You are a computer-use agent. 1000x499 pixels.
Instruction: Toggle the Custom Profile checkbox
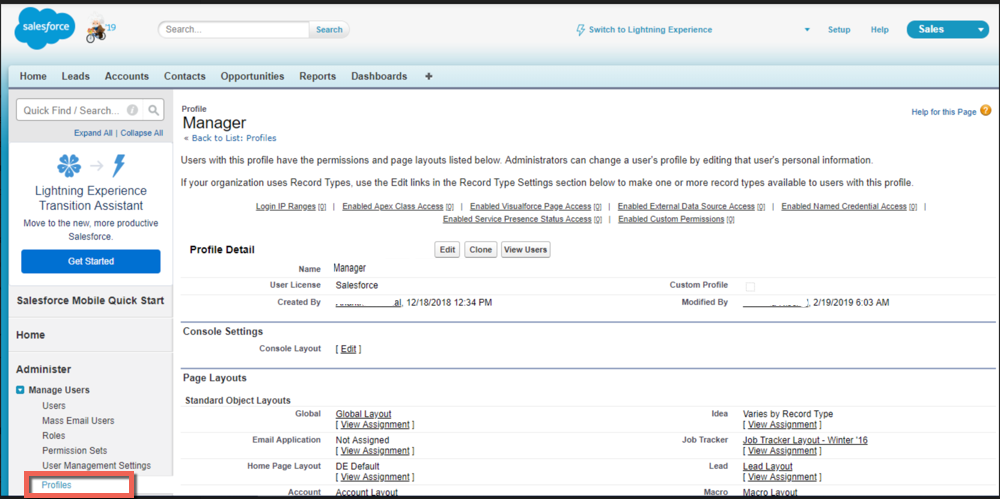pos(750,287)
